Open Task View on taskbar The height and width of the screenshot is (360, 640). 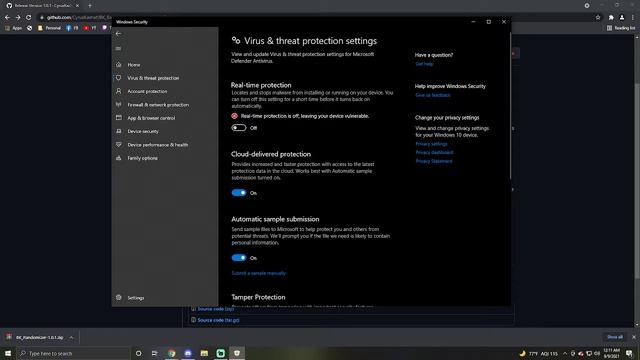pyautogui.click(x=155, y=353)
